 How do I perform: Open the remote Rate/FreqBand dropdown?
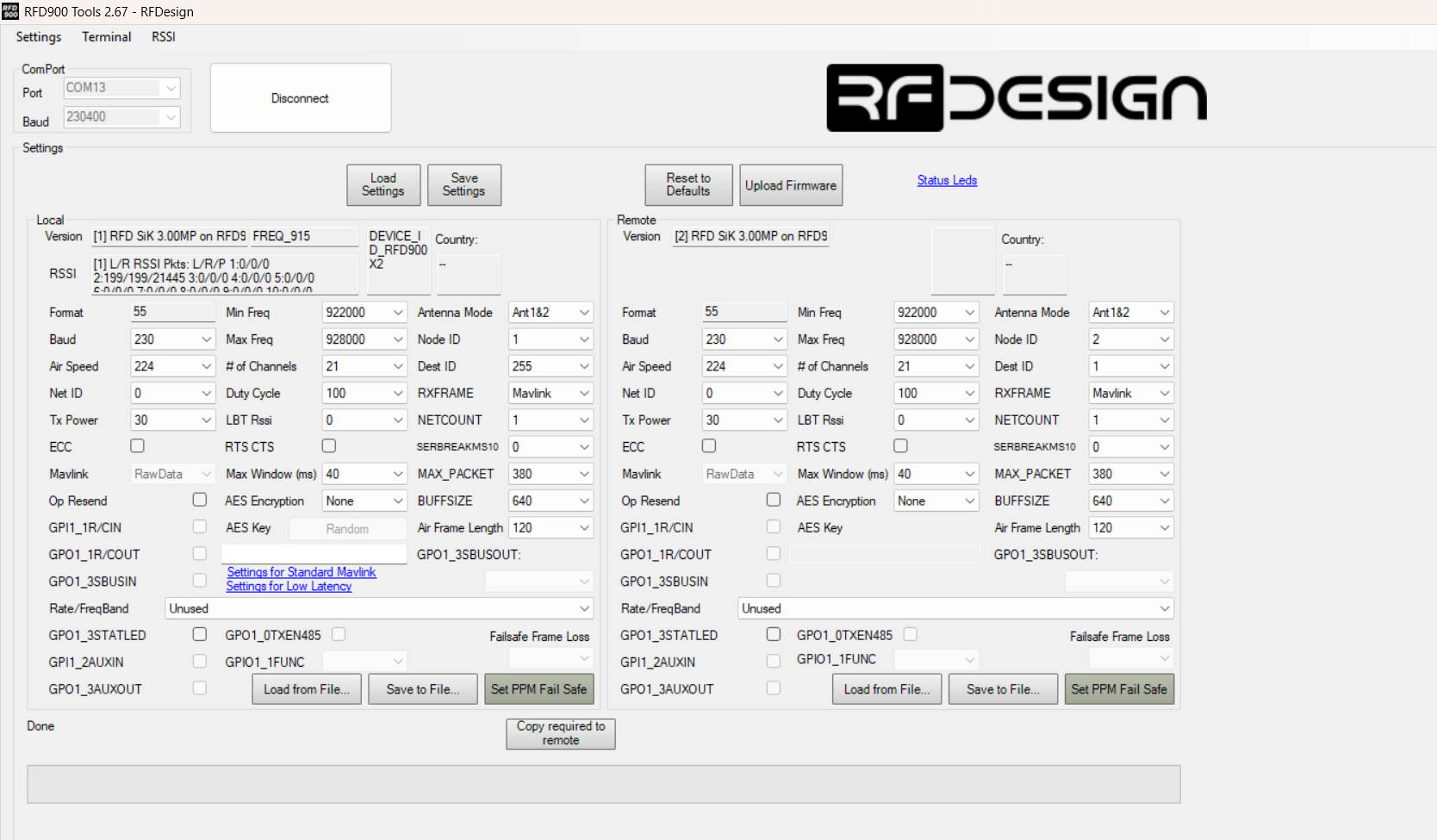pos(955,608)
